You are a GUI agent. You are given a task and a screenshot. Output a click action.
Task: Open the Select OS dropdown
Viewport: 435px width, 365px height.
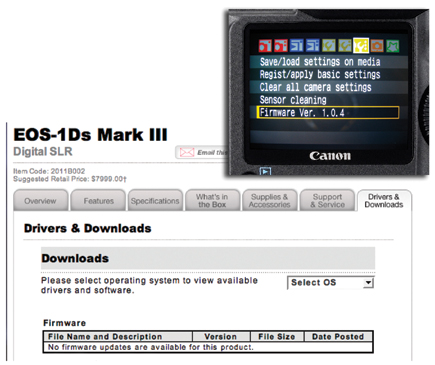click(x=331, y=283)
